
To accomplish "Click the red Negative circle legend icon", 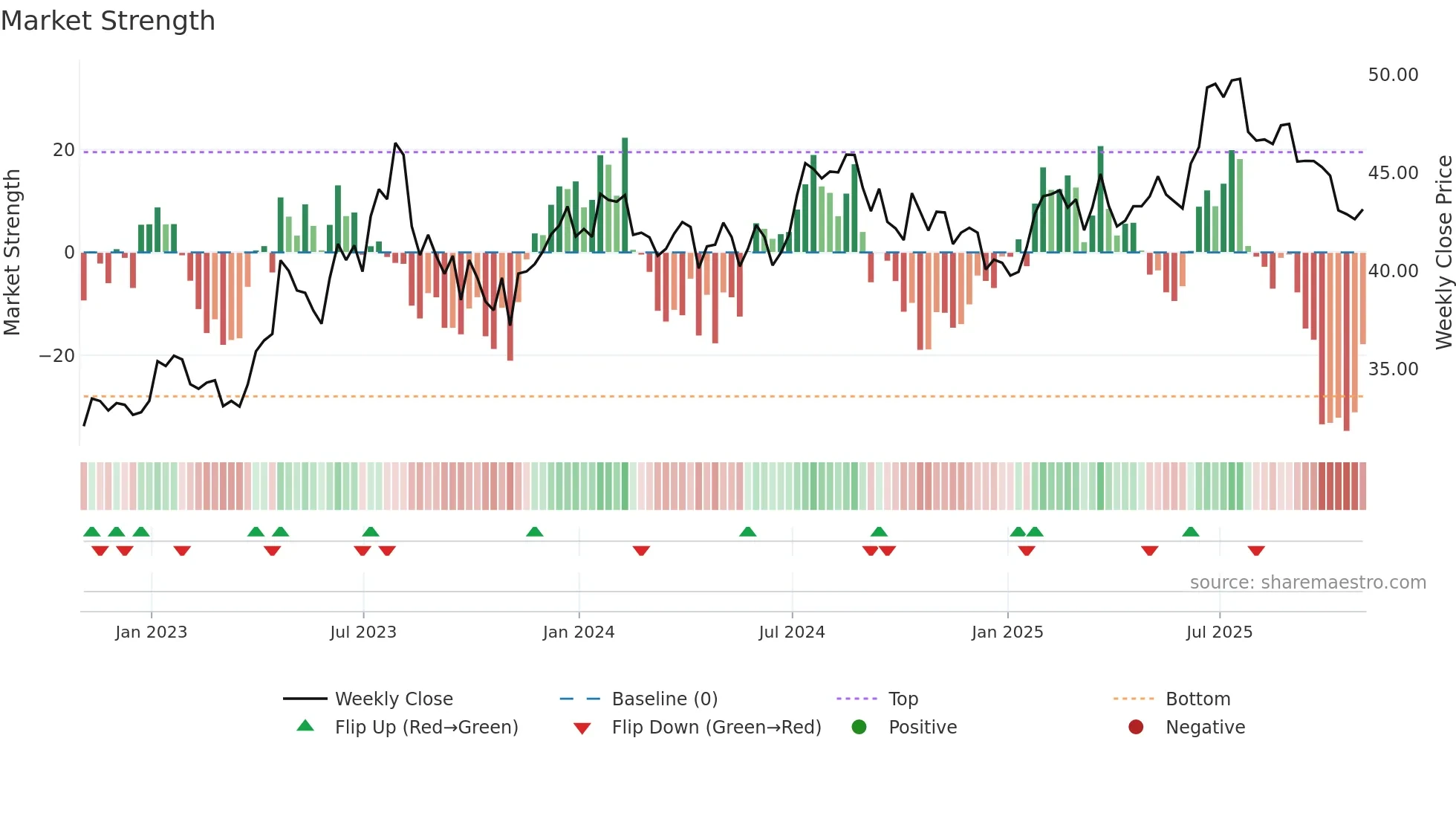I will point(1136,727).
